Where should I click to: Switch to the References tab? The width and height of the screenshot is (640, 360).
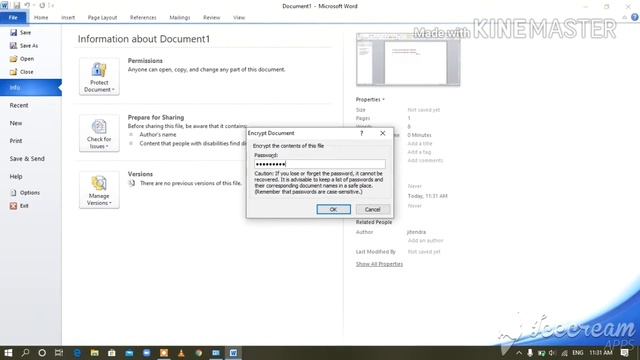(143, 18)
